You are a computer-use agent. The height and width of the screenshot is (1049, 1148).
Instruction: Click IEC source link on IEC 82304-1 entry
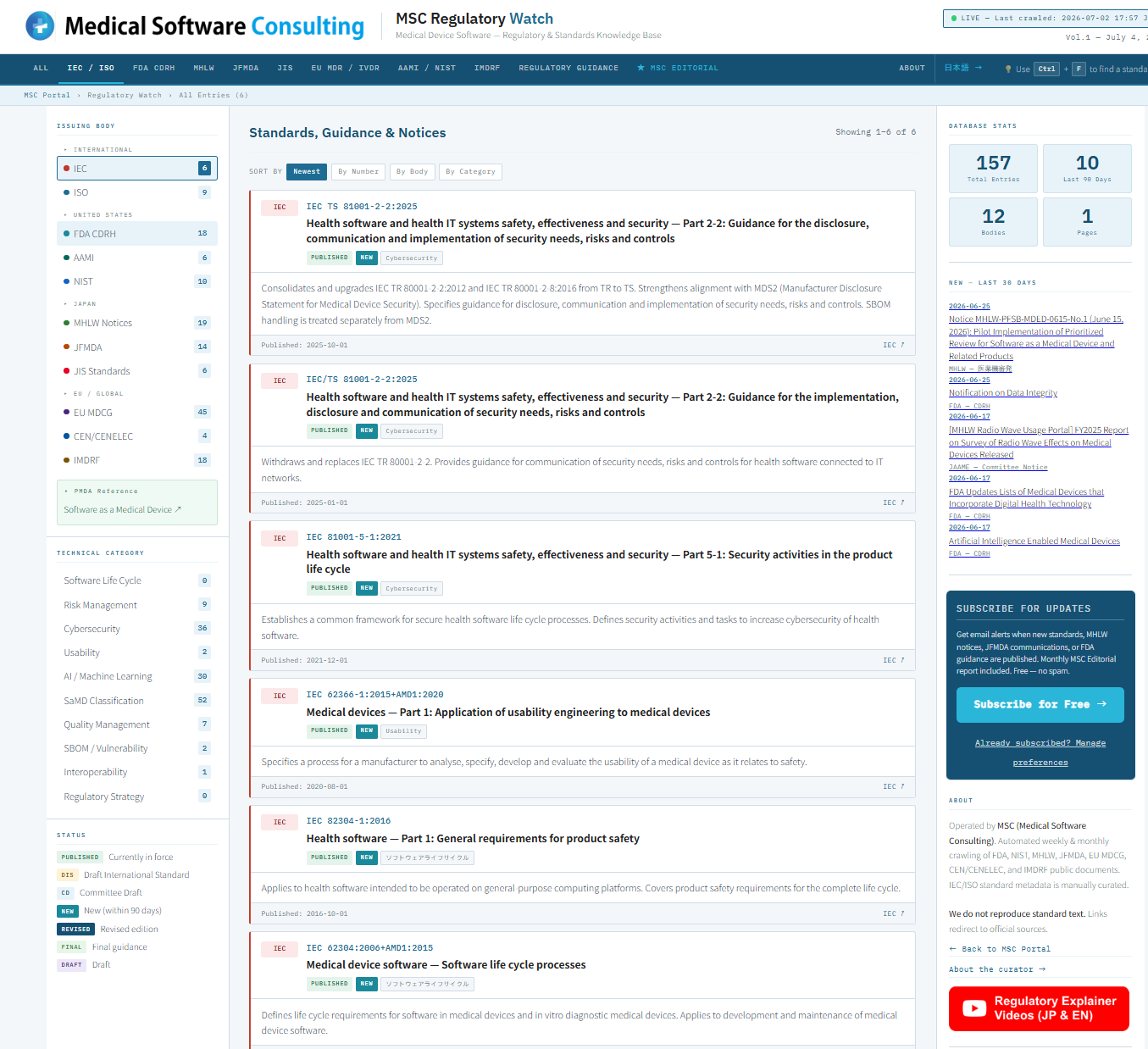click(893, 913)
